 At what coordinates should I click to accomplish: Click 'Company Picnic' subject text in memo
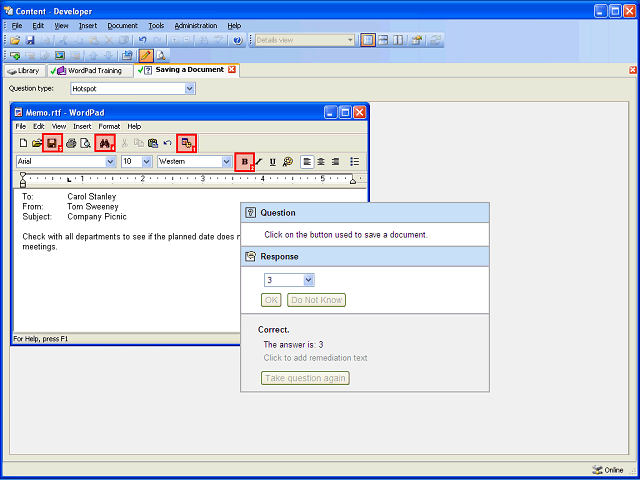(x=97, y=216)
